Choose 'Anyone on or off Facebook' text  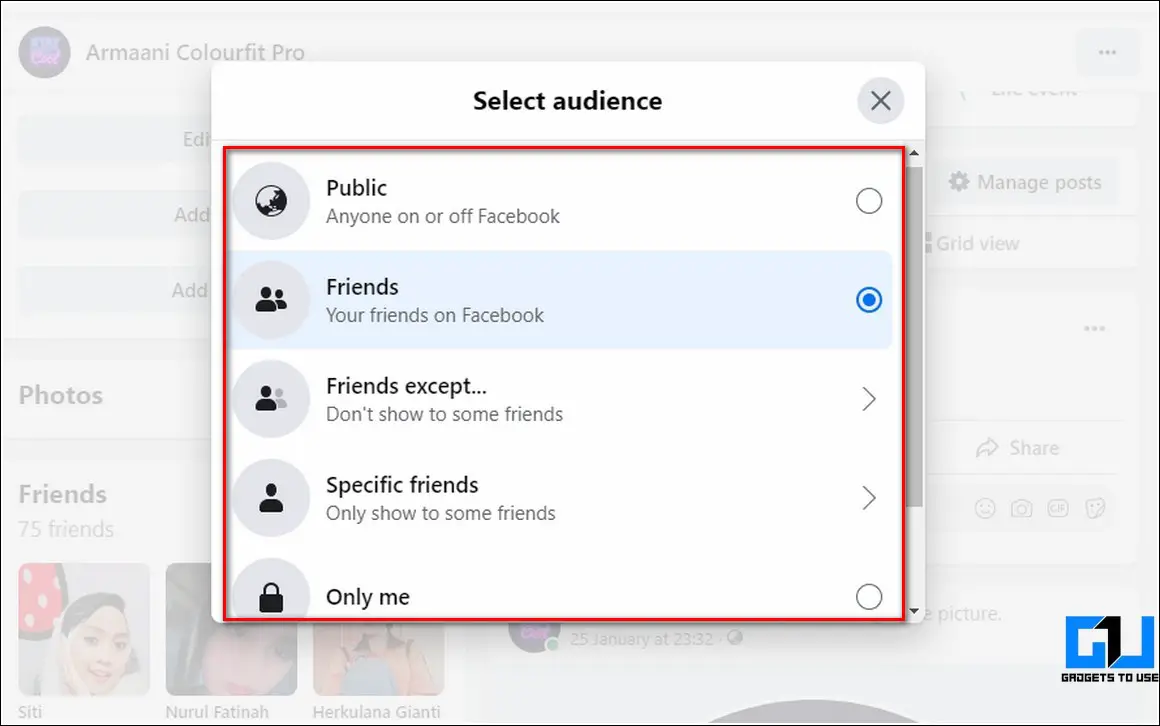[442, 216]
